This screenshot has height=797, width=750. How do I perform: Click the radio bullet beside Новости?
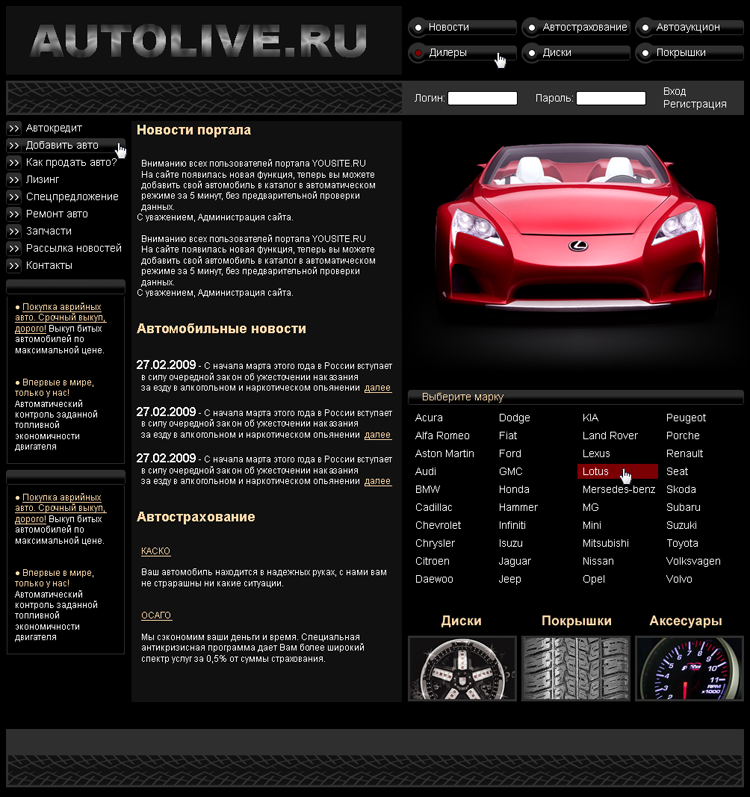point(418,27)
